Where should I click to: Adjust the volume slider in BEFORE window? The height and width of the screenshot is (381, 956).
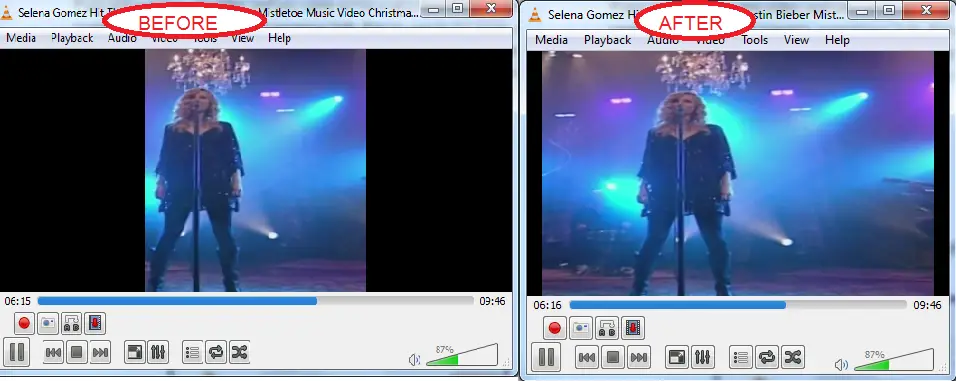[x=462, y=355]
